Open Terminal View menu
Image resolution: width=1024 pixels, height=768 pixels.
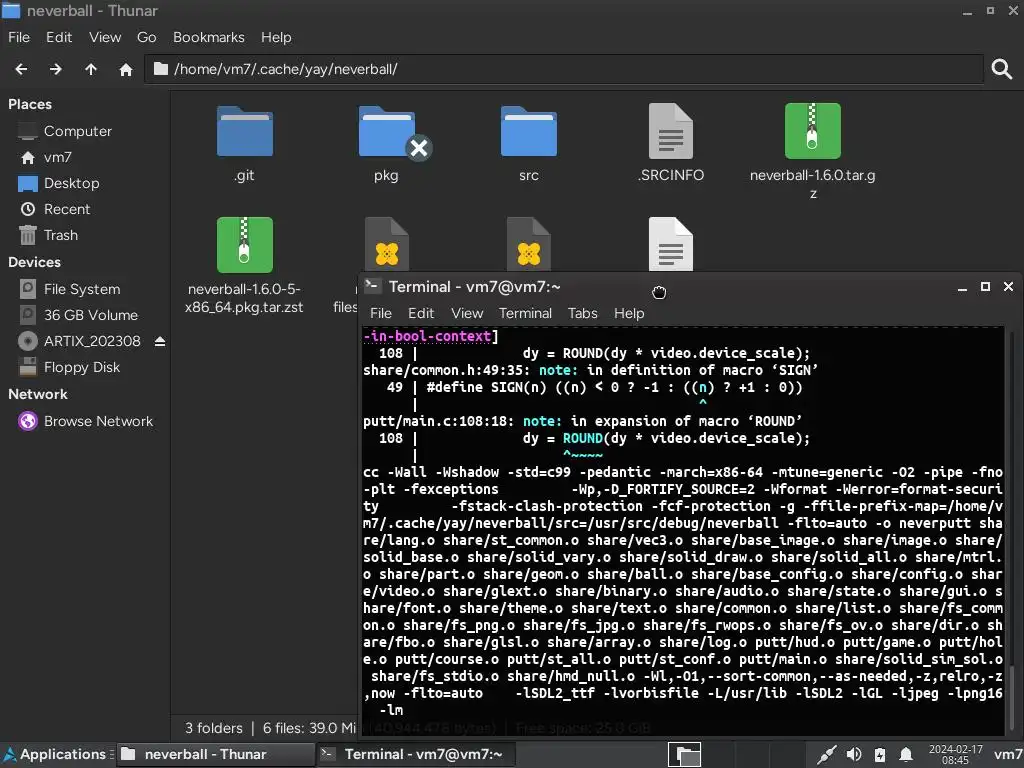(467, 313)
